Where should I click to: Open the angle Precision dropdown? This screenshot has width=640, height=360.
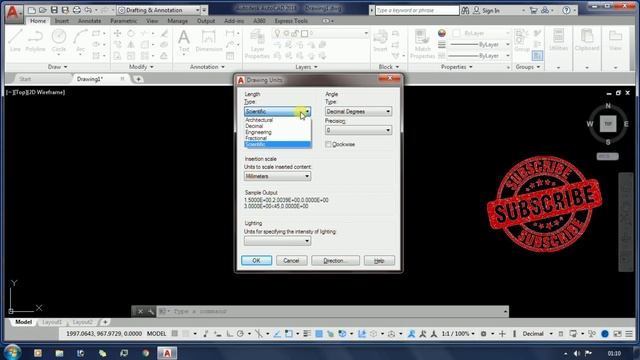(358, 130)
